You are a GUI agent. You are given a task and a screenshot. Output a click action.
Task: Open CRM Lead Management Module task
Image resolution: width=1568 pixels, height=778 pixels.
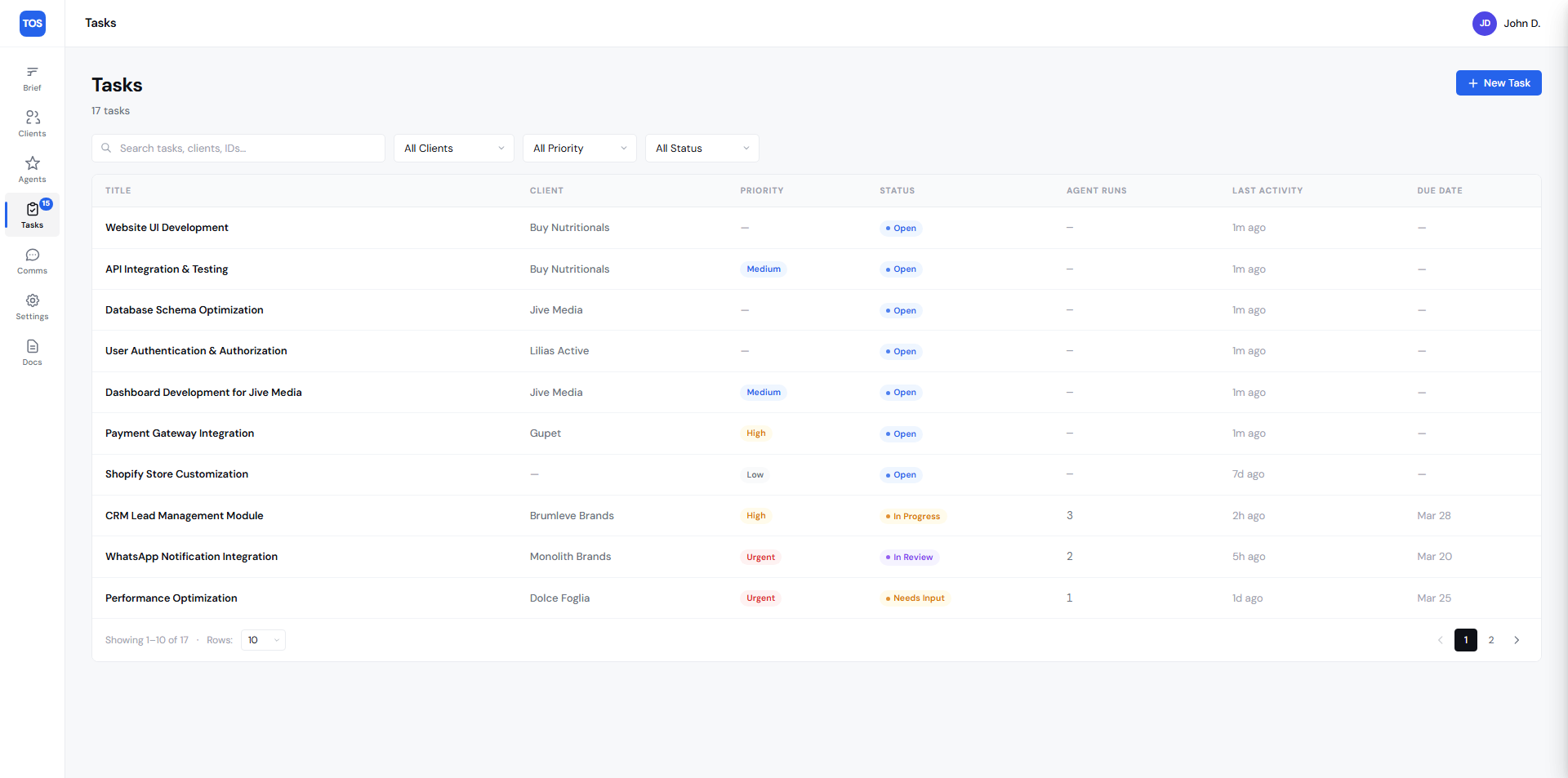point(185,516)
